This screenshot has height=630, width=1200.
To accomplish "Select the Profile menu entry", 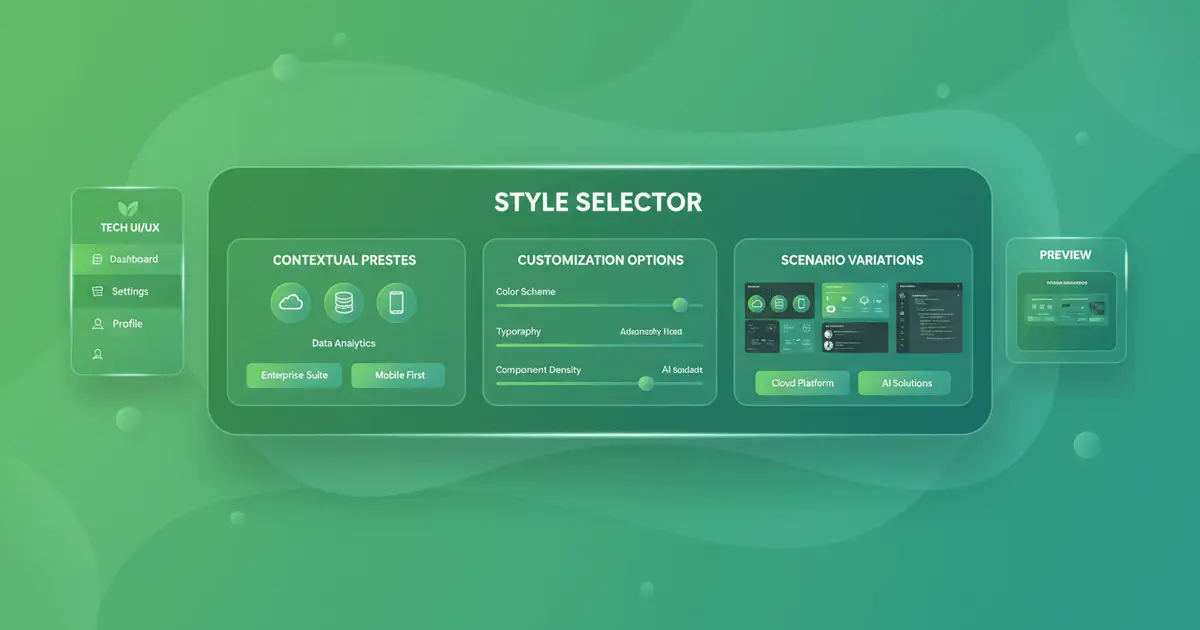I will (126, 323).
